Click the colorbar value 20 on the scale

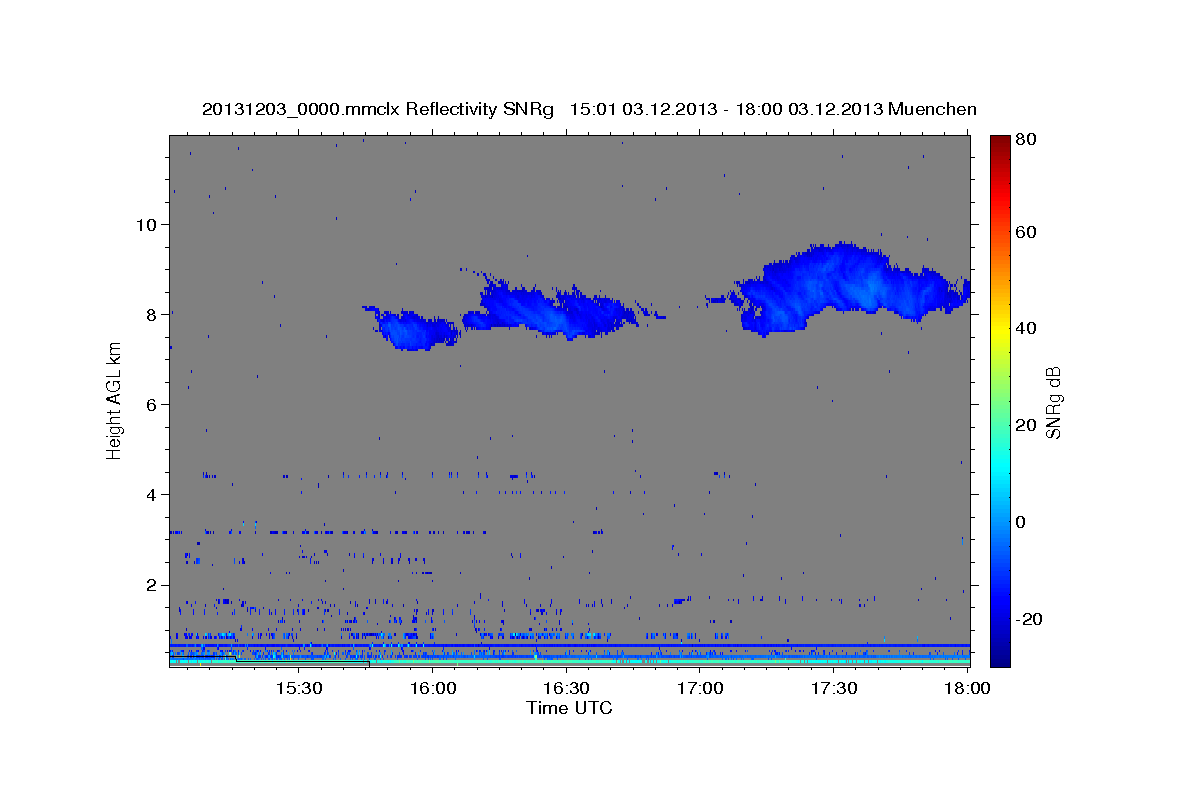[x=1024, y=425]
